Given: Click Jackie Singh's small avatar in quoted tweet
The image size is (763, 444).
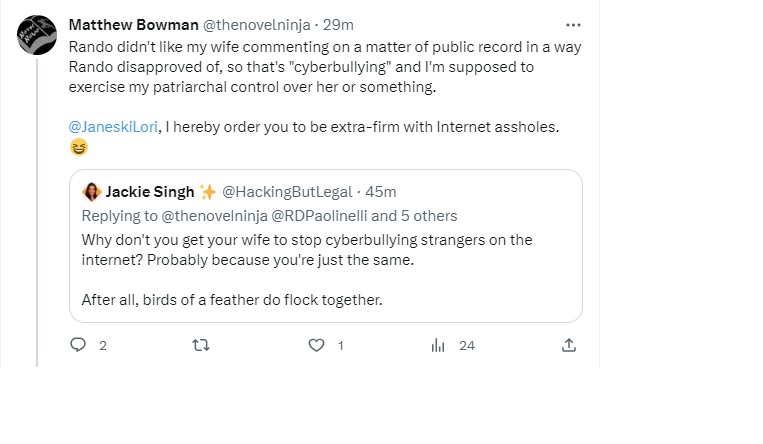Looking at the screenshot, I should (x=91, y=192).
